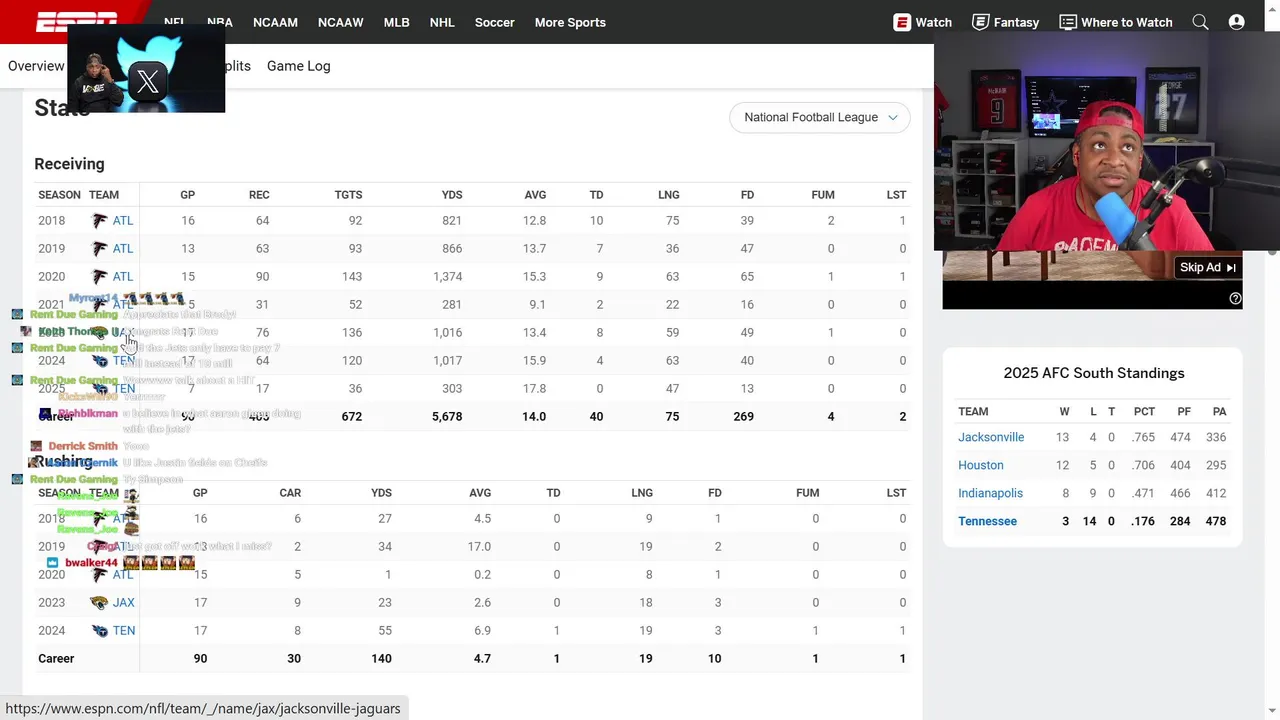Viewport: 1280px width, 720px height.
Task: Open the NCAAW menu
Action: coord(341,22)
